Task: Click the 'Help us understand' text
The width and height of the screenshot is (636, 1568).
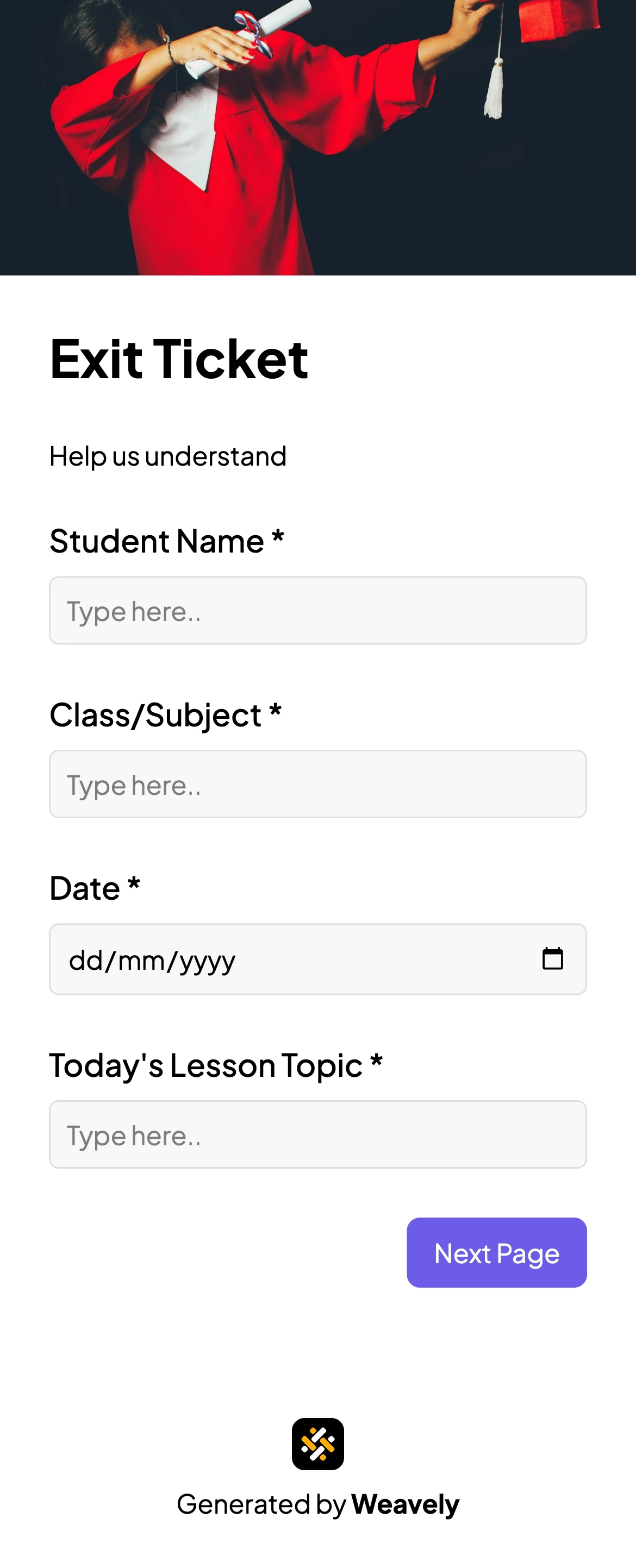Action: [x=167, y=455]
